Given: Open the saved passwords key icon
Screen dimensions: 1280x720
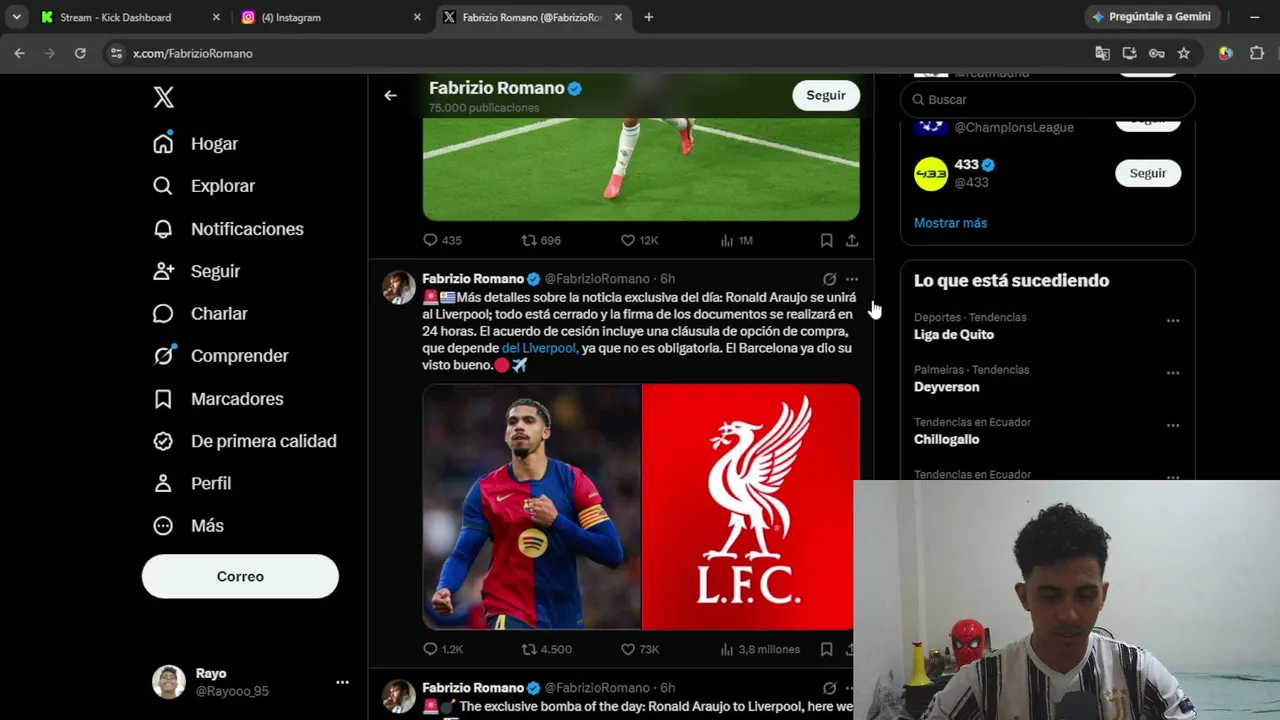Looking at the screenshot, I should coord(1157,53).
